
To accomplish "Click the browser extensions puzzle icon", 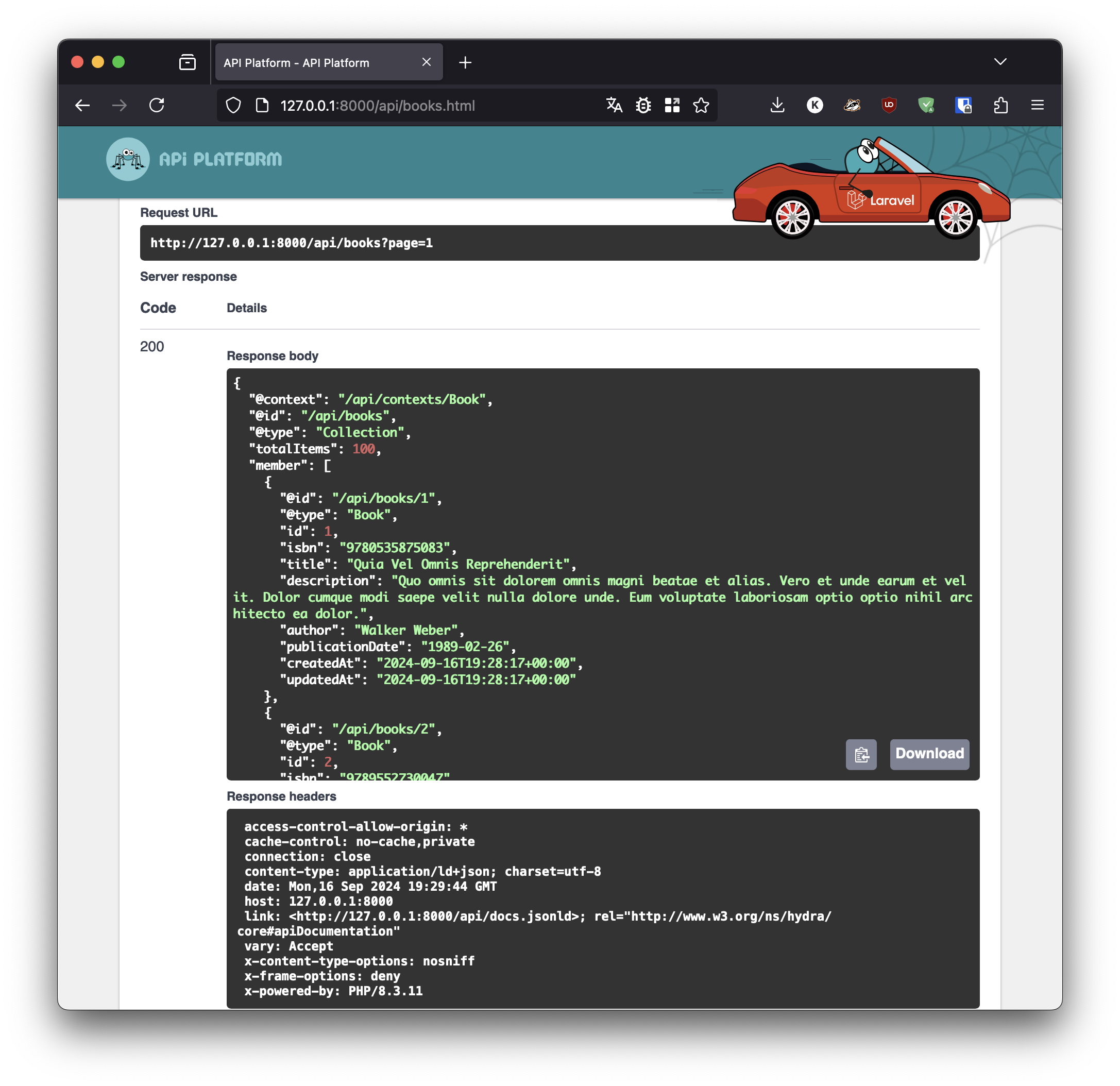I will (1001, 106).
